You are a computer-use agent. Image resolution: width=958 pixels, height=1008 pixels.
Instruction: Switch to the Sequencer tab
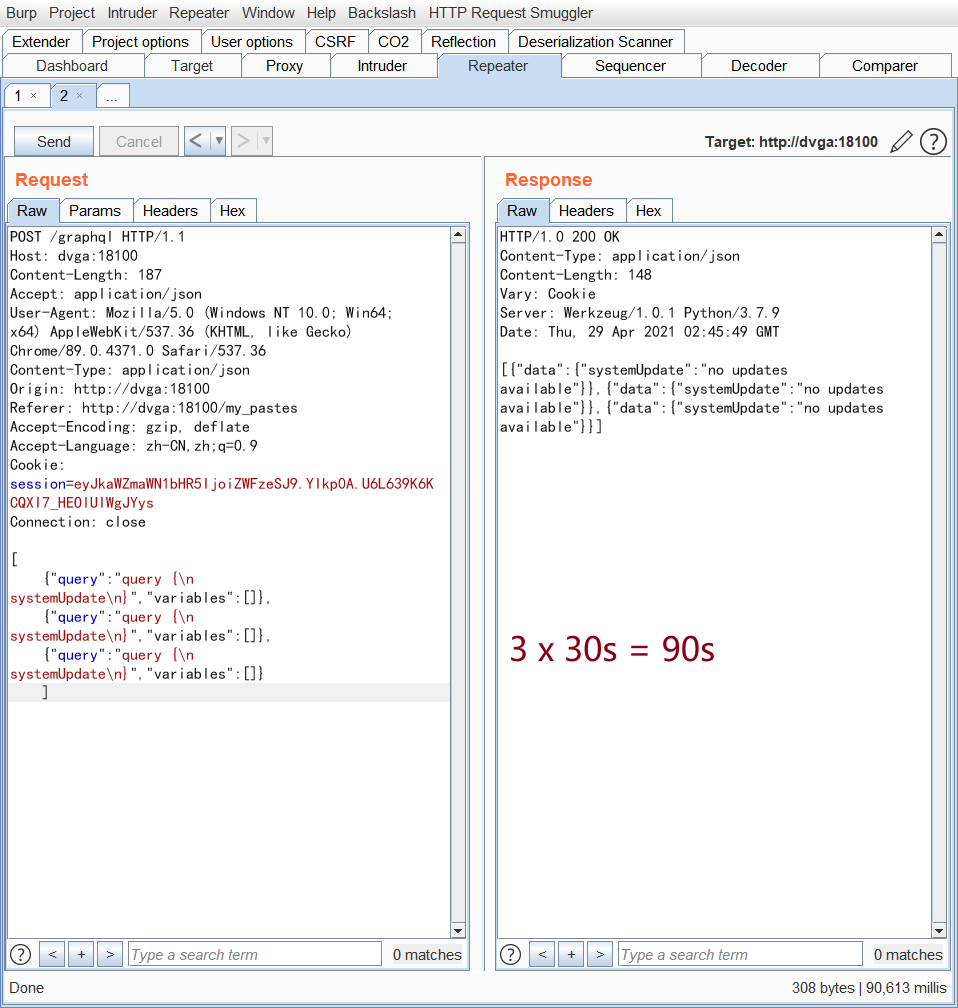click(630, 66)
